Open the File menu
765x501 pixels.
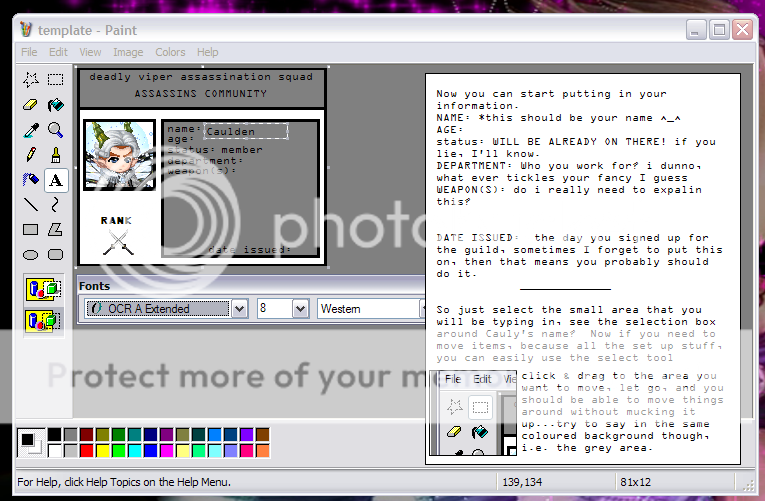click(x=29, y=52)
